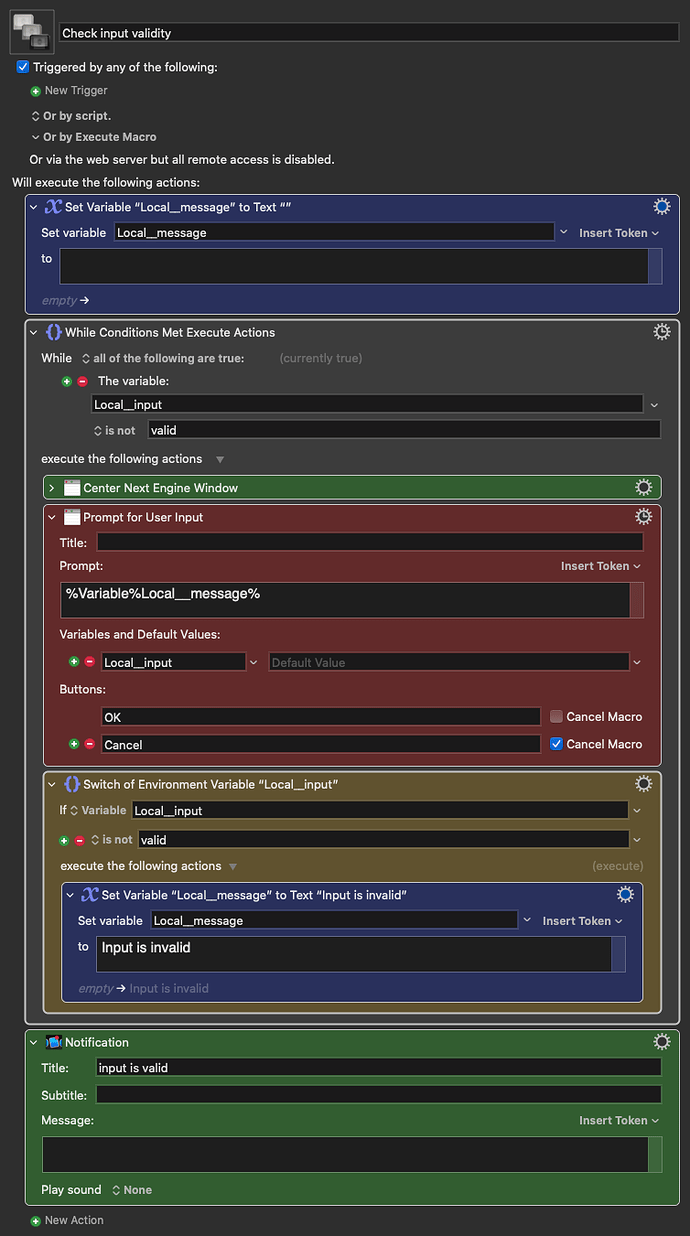
Task: Add a new button with the green plus
Action: [x=73, y=744]
